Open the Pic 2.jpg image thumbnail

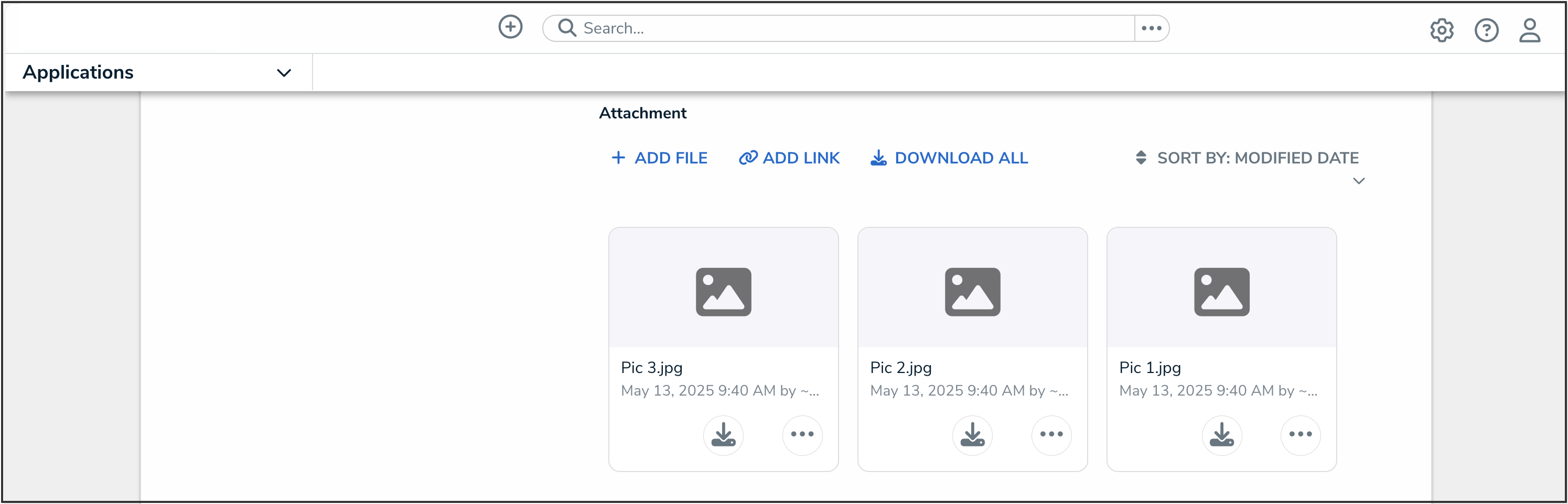972,292
